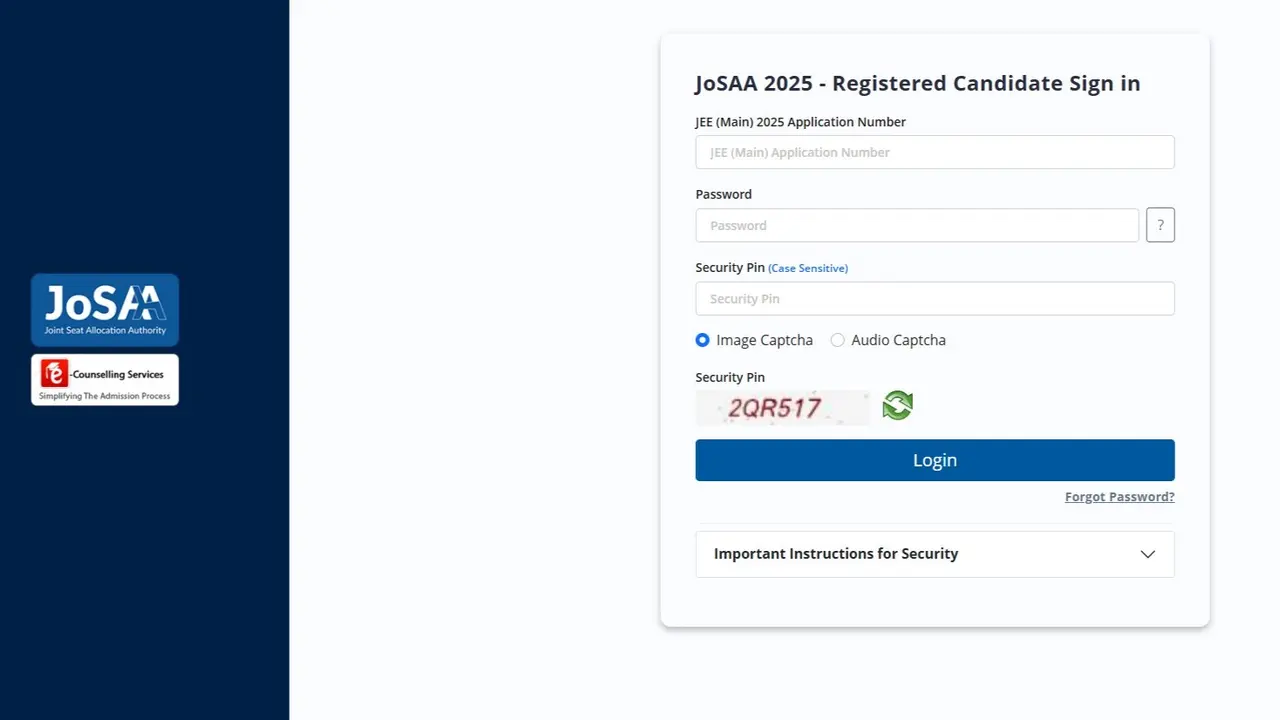Click the JoSAA 2025 Sign in heading

point(917,83)
